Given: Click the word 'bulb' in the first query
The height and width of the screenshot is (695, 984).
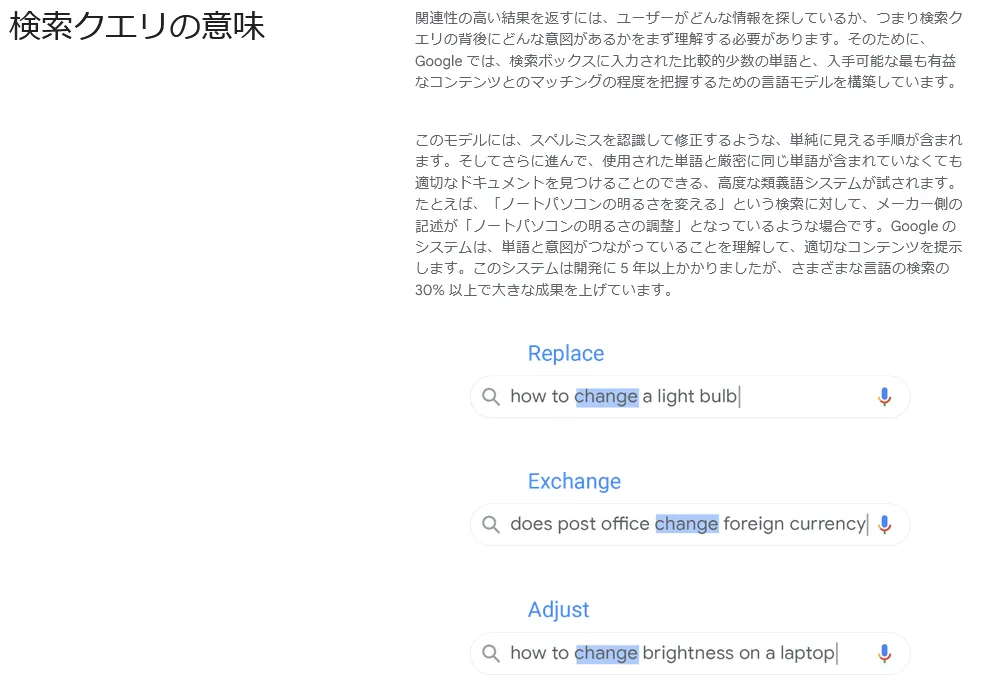Looking at the screenshot, I should pyautogui.click(x=718, y=396).
